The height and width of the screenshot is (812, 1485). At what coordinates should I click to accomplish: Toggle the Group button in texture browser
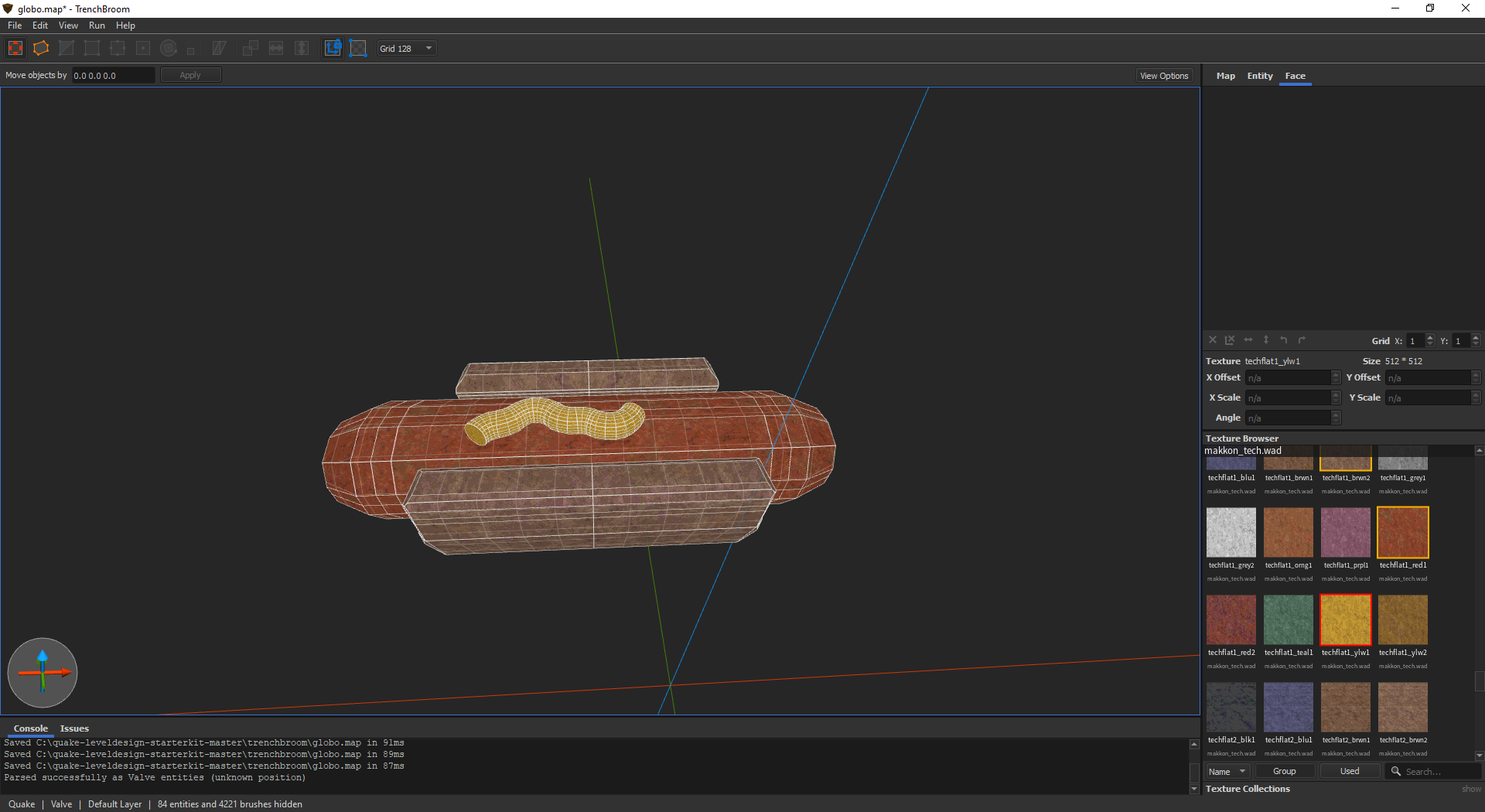1284,771
